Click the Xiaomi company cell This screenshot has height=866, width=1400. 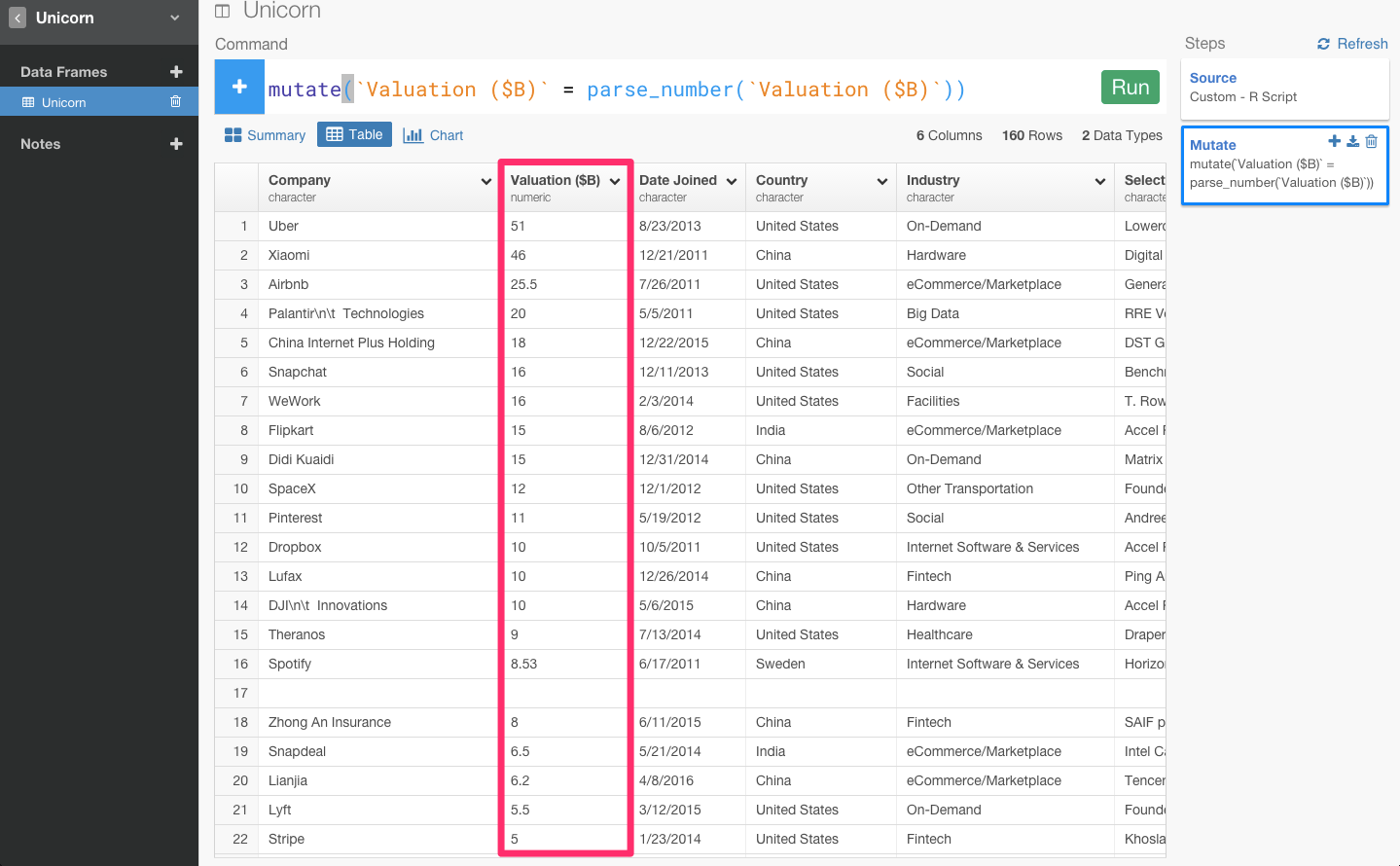point(377,255)
